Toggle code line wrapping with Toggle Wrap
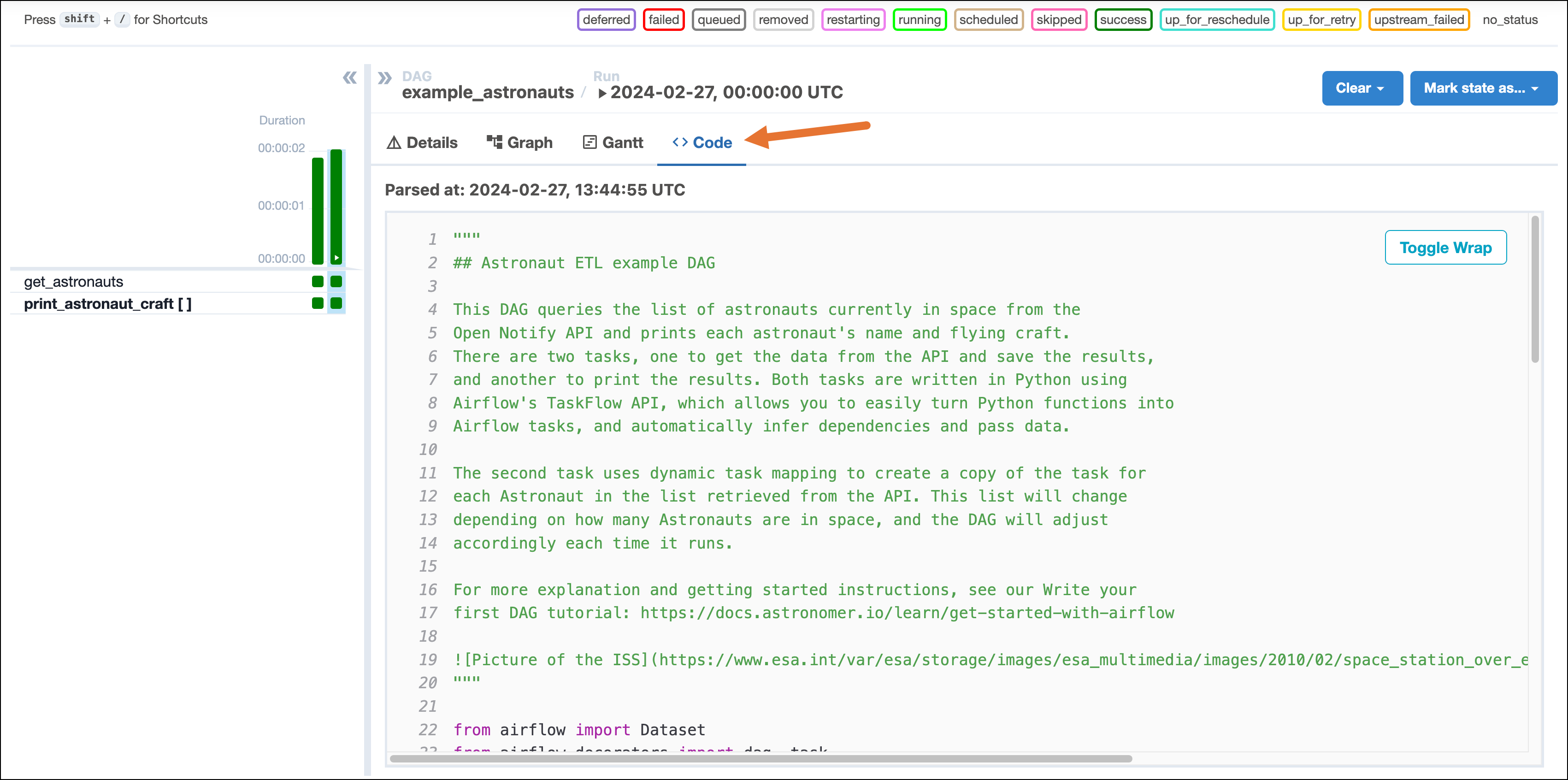Viewport: 1568px width, 780px height. (x=1446, y=247)
